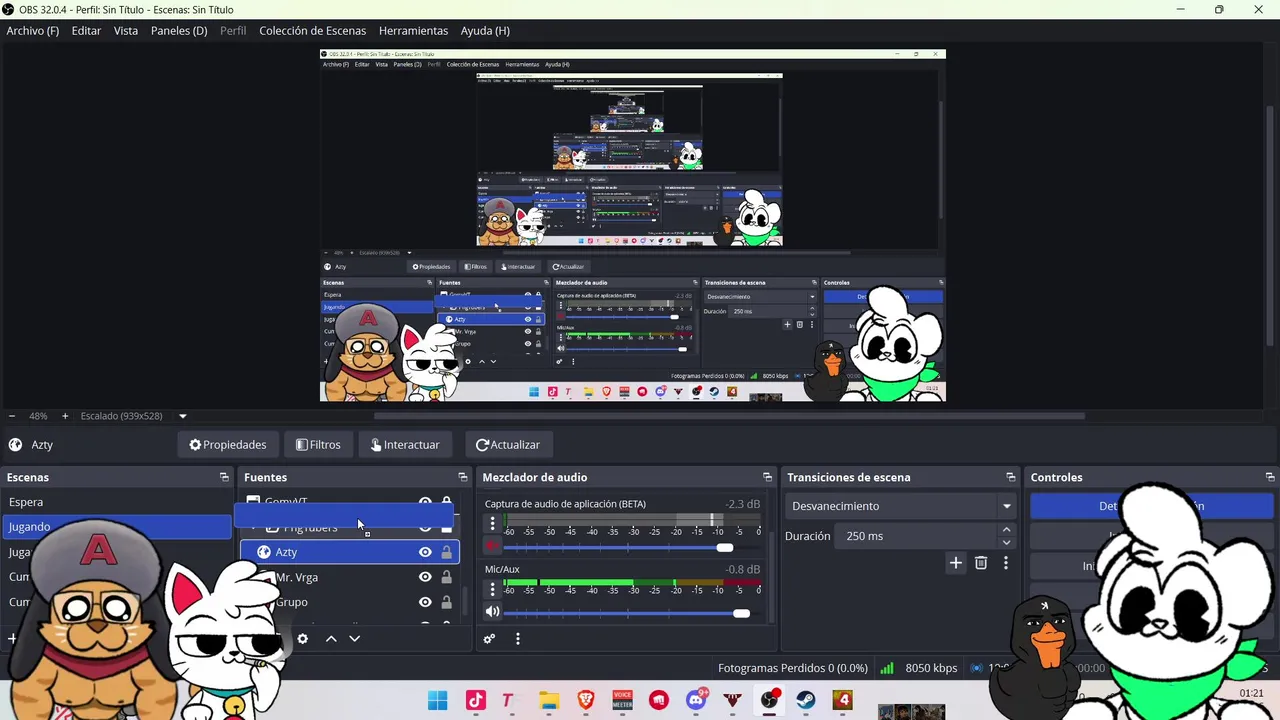Undock the Mezclador de audio panel
The image size is (1280, 720).
pyautogui.click(x=767, y=478)
